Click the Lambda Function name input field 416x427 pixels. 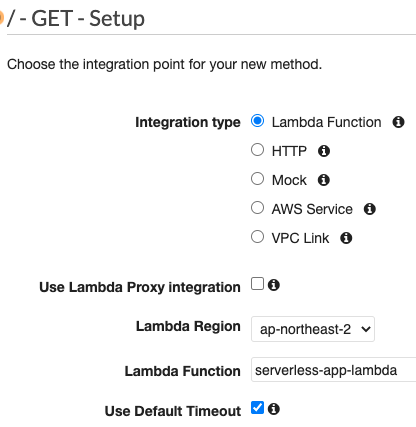[333, 370]
